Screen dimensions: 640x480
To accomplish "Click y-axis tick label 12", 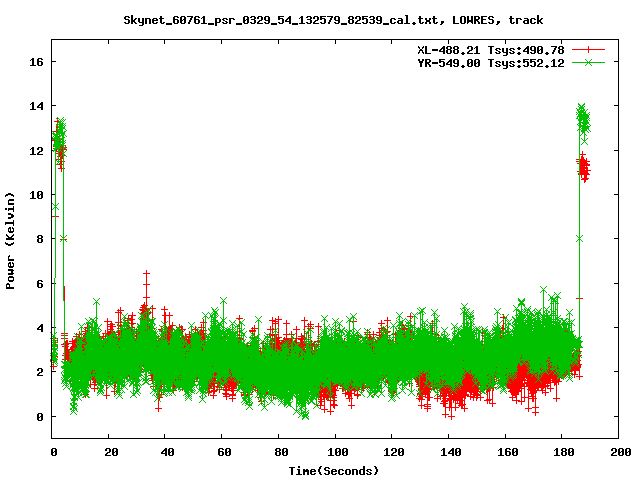I will [x=36, y=151].
